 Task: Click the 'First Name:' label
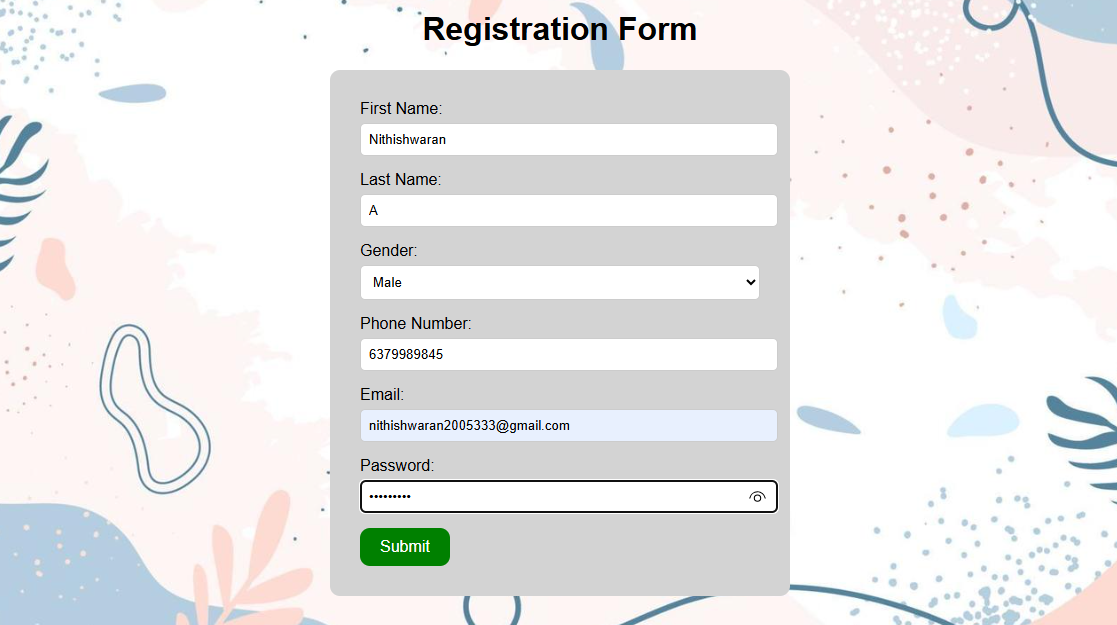[401, 108]
